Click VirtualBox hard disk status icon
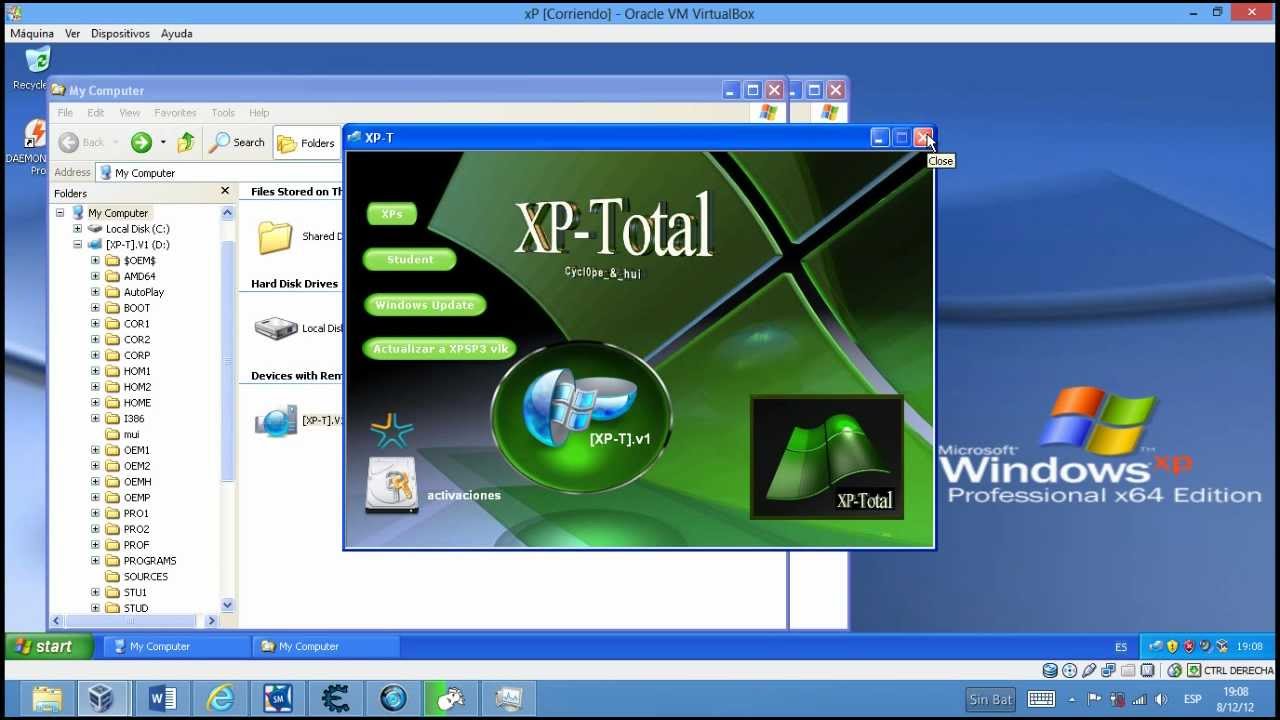This screenshot has height=720, width=1280. point(1050,671)
